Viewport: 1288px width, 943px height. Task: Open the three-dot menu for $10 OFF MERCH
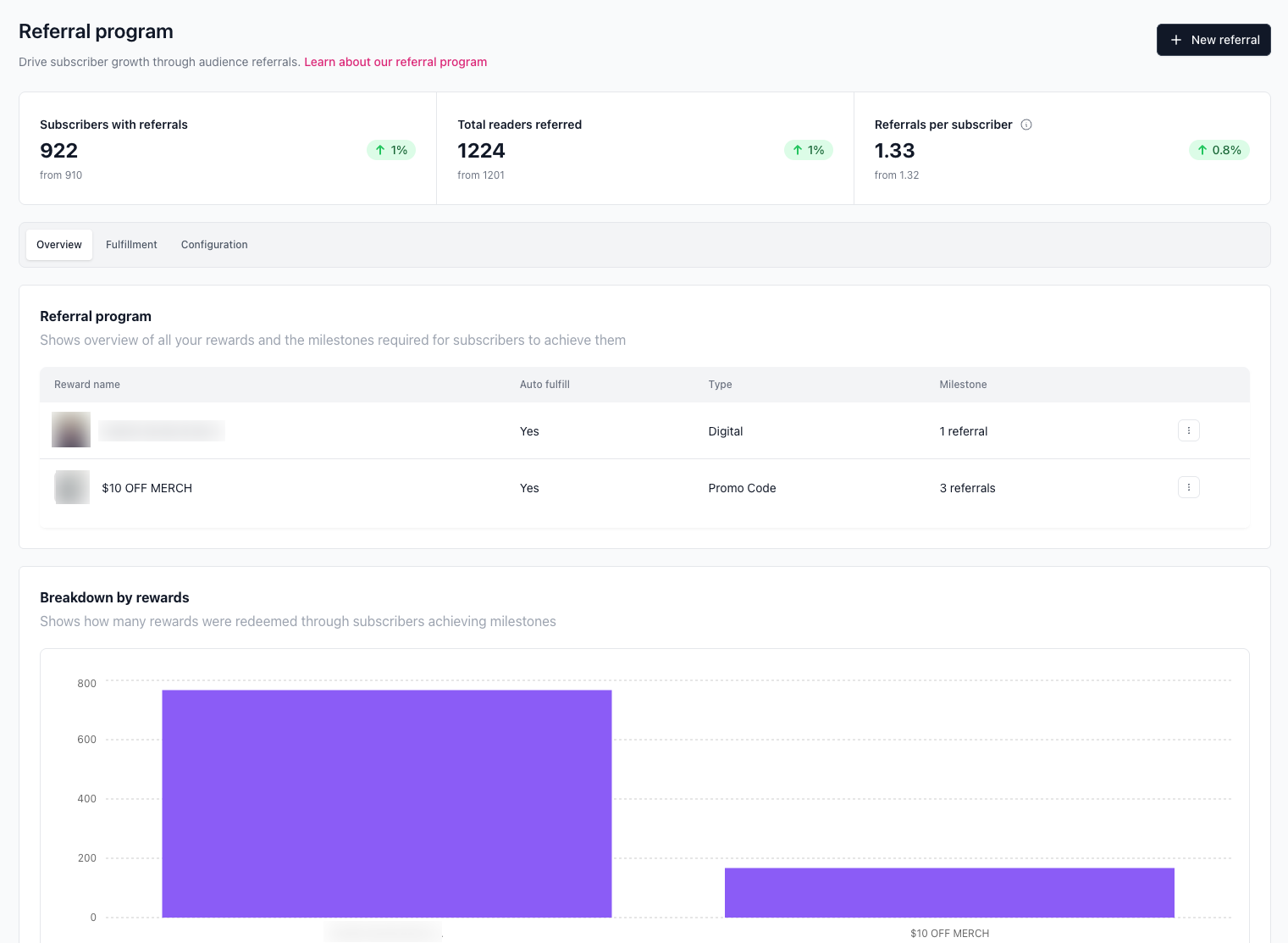click(1188, 487)
